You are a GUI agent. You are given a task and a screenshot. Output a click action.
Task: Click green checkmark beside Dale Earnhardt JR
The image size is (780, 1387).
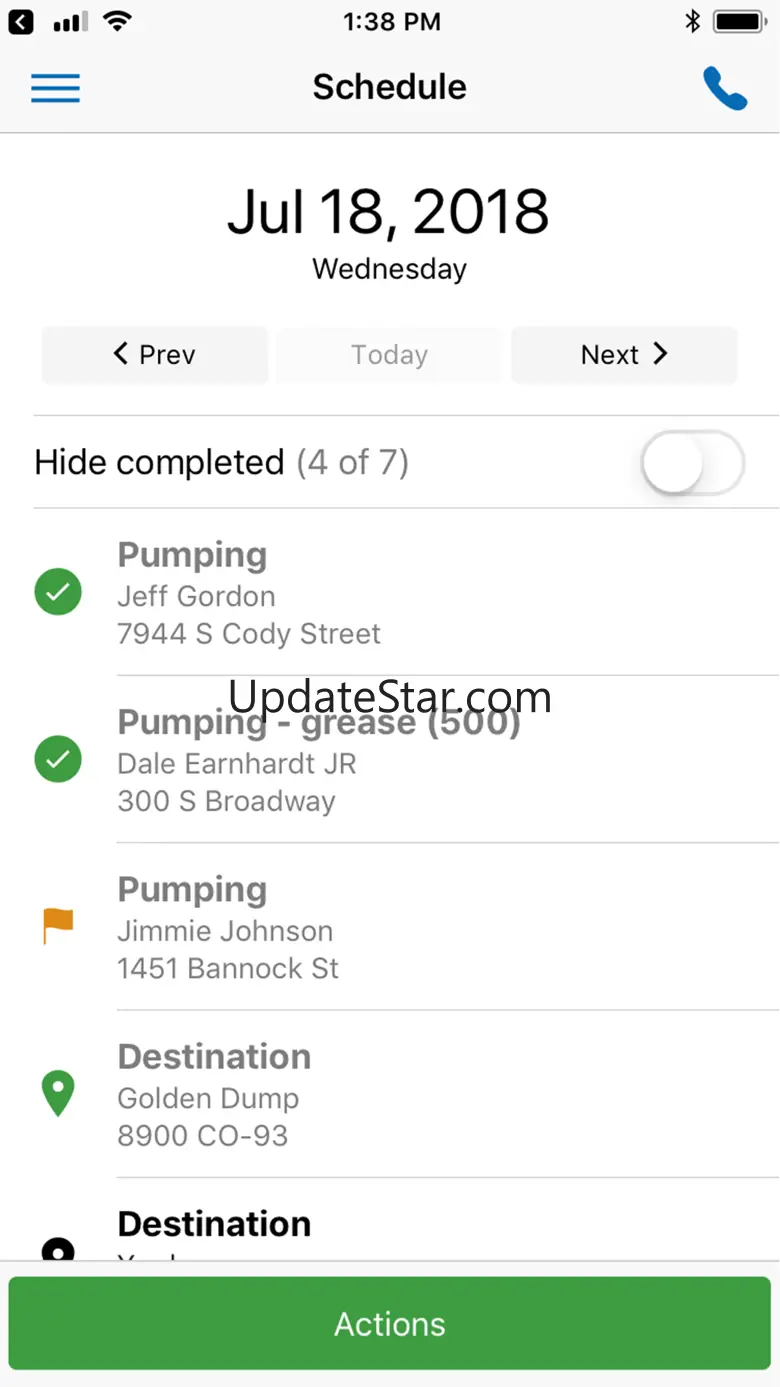tap(58, 760)
